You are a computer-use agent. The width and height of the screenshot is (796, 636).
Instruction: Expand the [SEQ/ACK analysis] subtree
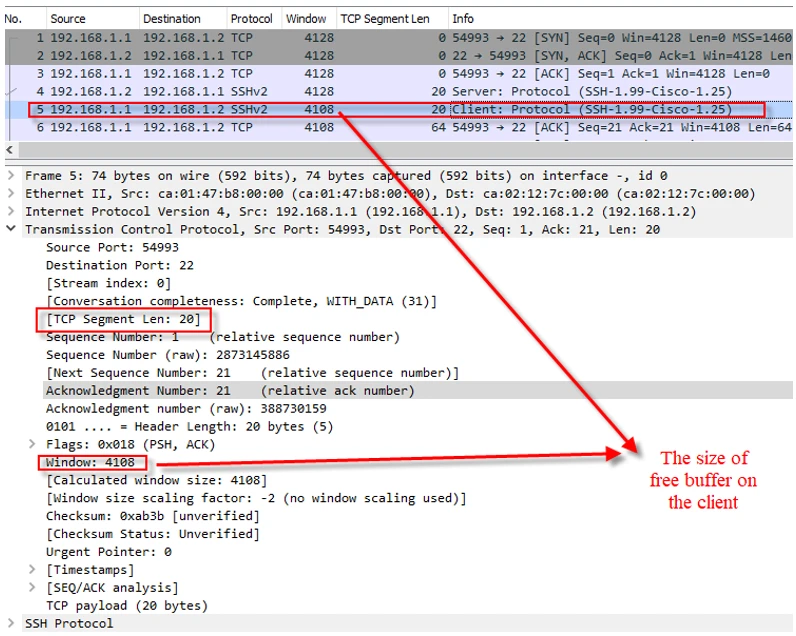tap(34, 587)
